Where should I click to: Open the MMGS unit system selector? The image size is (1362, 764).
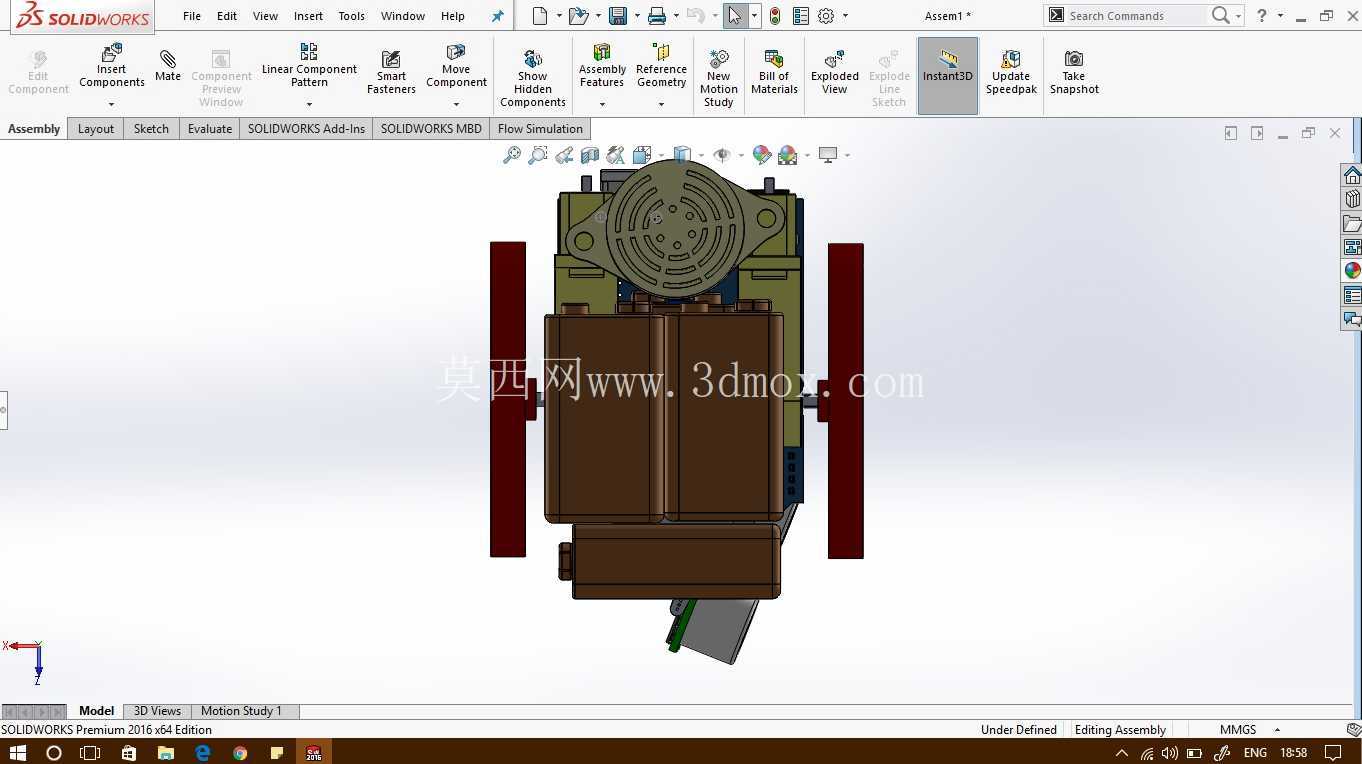[x=1246, y=730]
